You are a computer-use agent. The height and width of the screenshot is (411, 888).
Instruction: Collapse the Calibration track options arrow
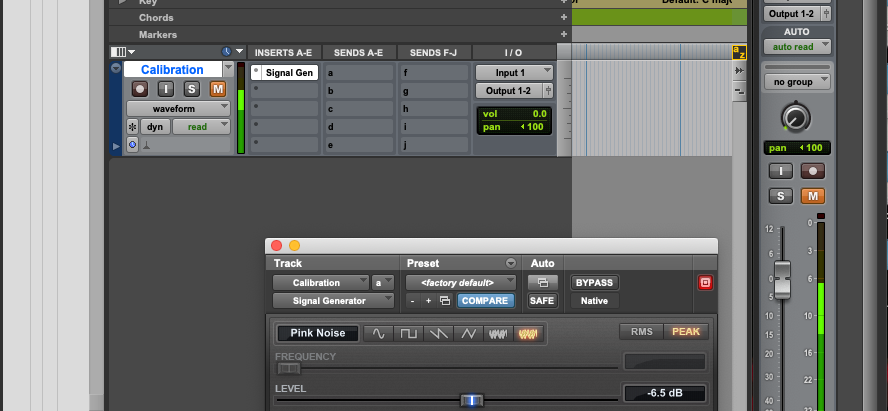pos(116,68)
